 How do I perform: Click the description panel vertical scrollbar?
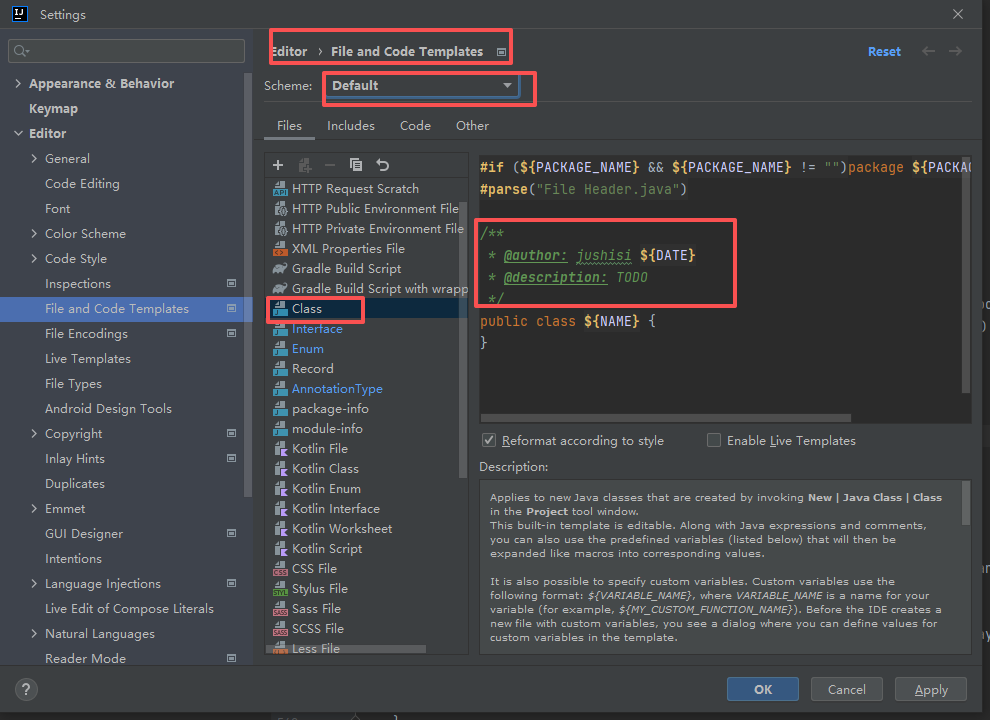(966, 503)
